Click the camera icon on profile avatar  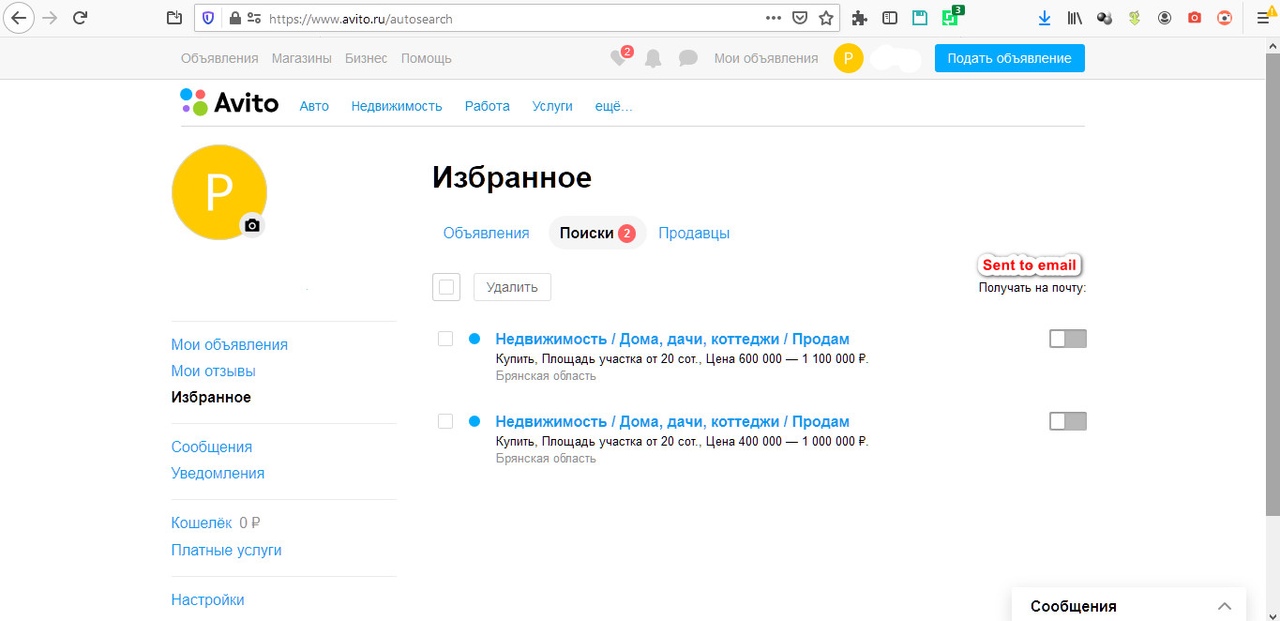pos(252,226)
